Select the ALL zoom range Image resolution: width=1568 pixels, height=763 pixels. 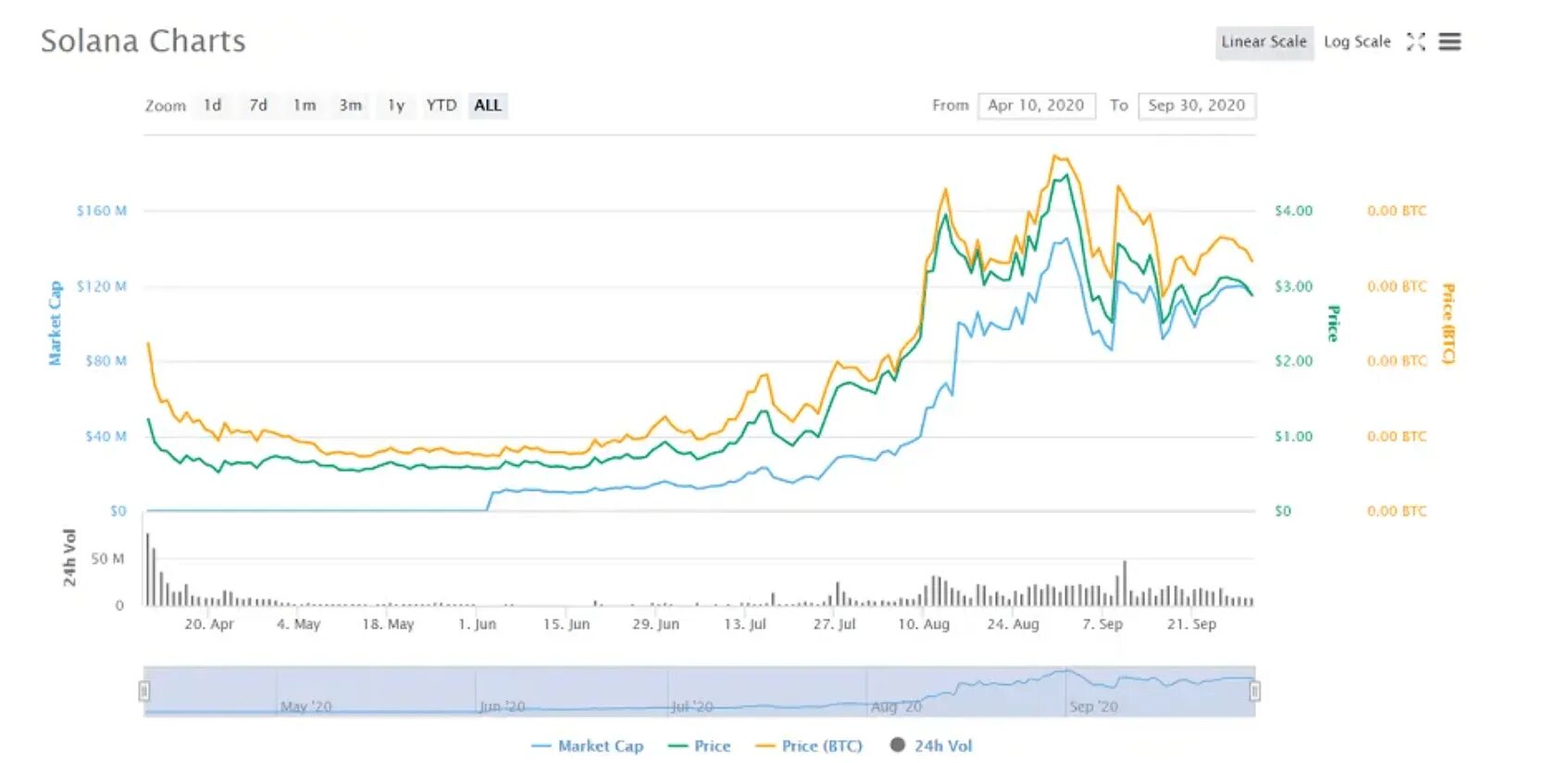(x=488, y=106)
